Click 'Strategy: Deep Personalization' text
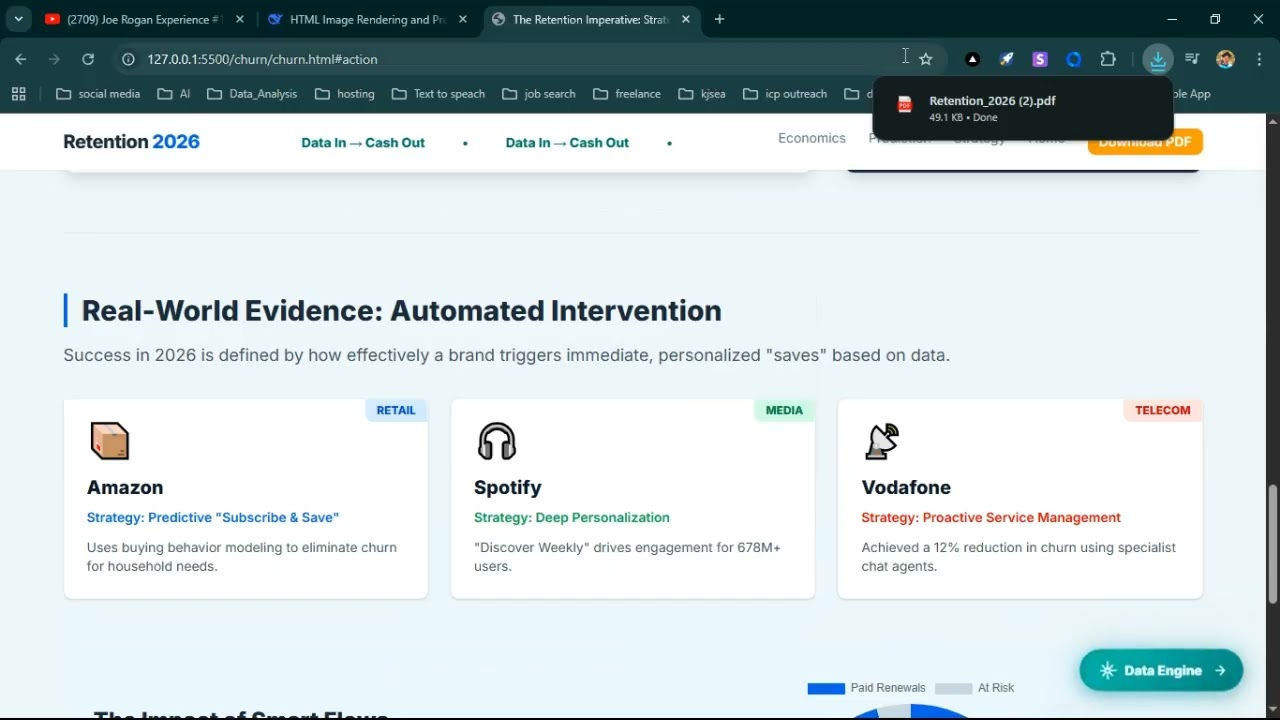The height and width of the screenshot is (720, 1280). pyautogui.click(x=572, y=518)
